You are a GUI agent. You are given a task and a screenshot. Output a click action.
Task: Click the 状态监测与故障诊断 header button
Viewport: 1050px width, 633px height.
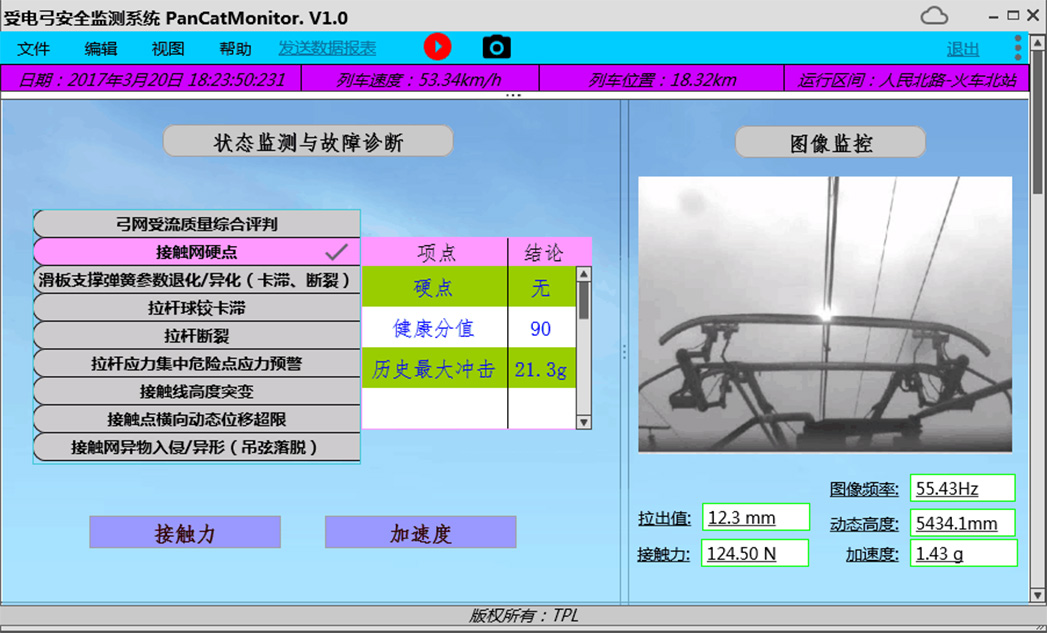(308, 141)
